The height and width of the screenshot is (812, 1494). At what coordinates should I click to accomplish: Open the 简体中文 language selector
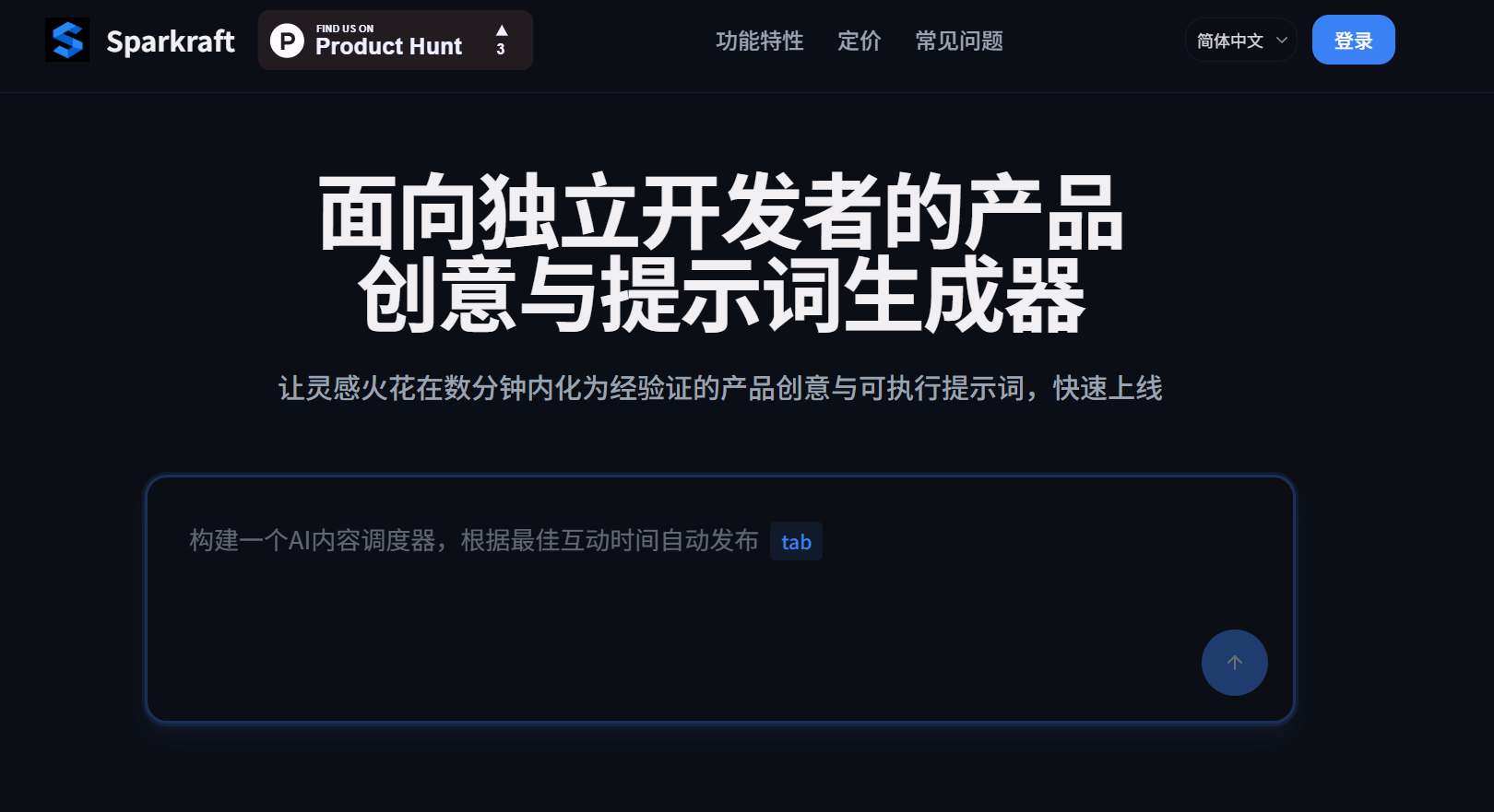1240,41
